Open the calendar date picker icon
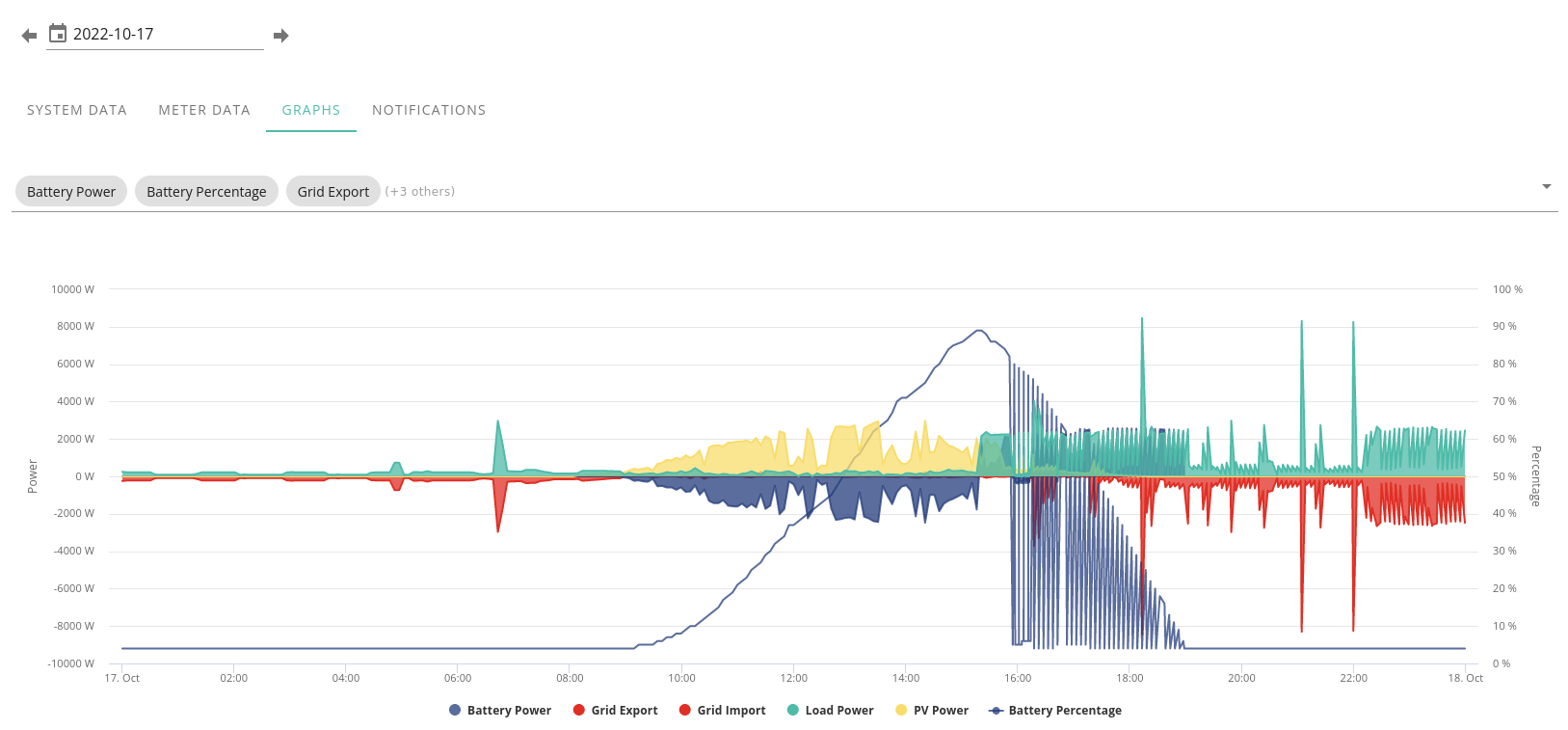 click(58, 34)
